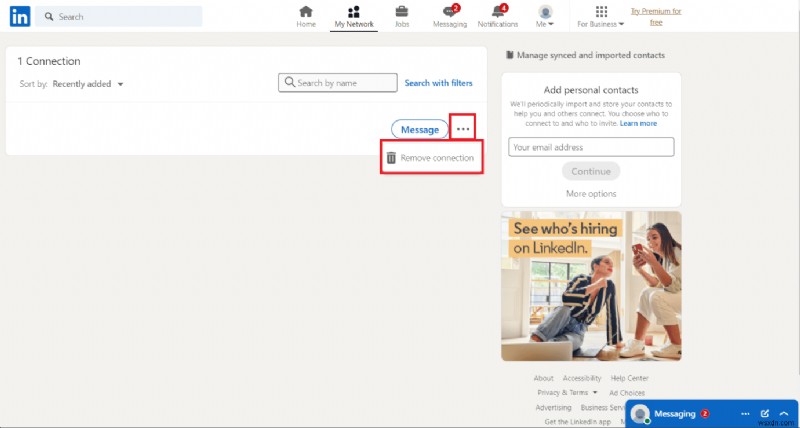Click the Search by name field
Viewport: 800px width, 428px height.
[337, 83]
